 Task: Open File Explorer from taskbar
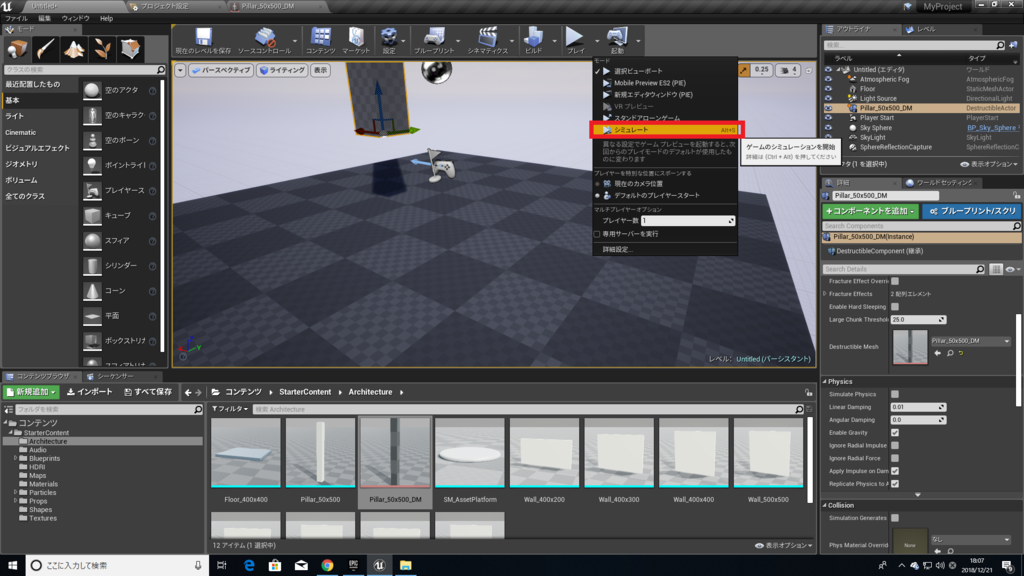pos(406,566)
